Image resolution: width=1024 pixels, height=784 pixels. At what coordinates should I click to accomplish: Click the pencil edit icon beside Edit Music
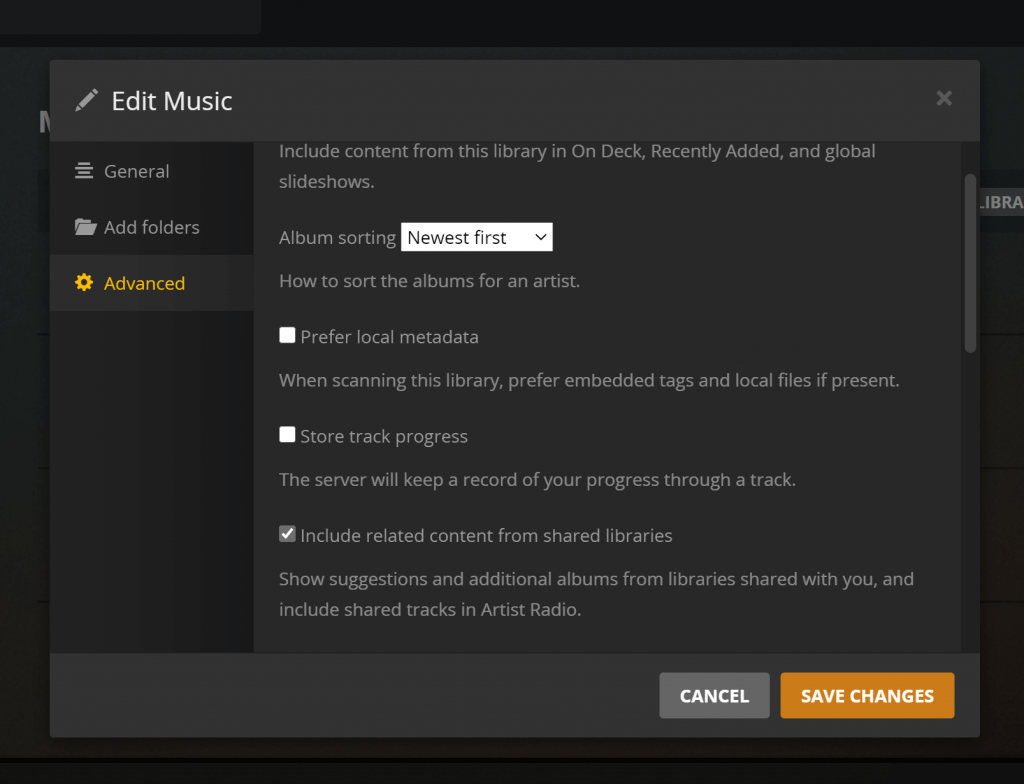click(86, 101)
